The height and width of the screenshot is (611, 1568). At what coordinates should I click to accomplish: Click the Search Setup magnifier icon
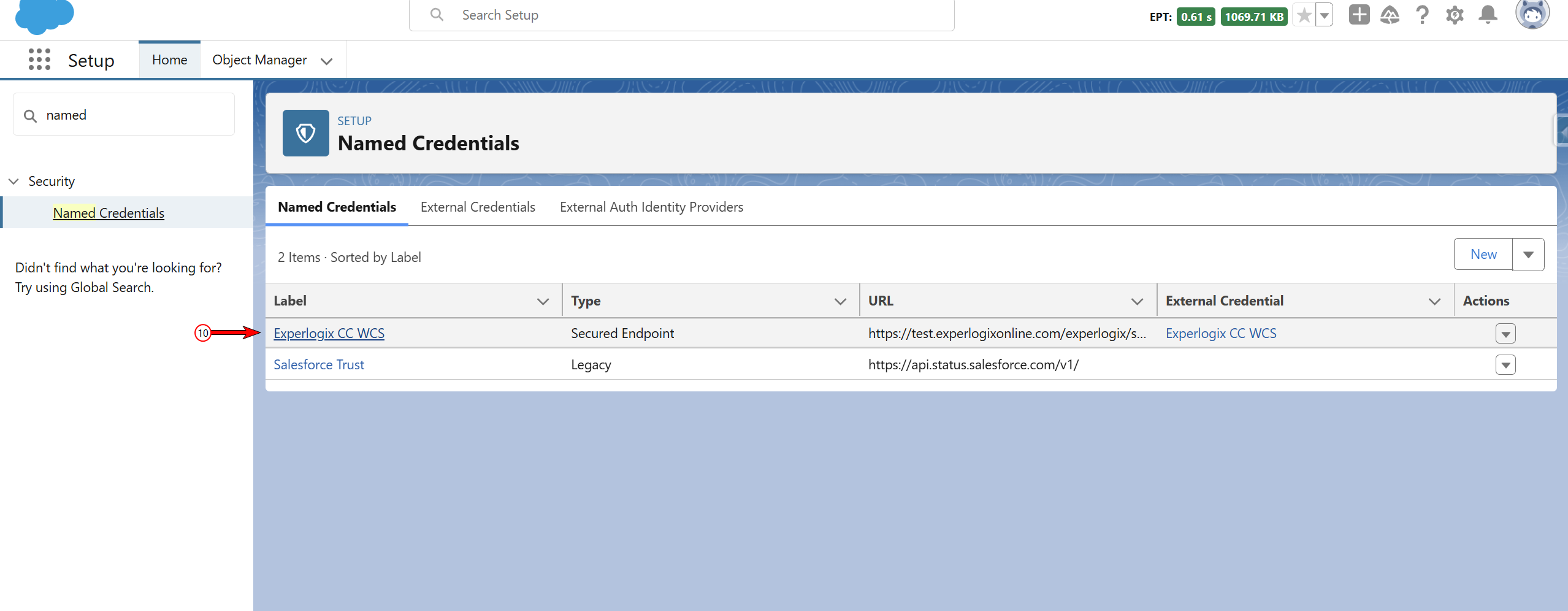point(437,15)
